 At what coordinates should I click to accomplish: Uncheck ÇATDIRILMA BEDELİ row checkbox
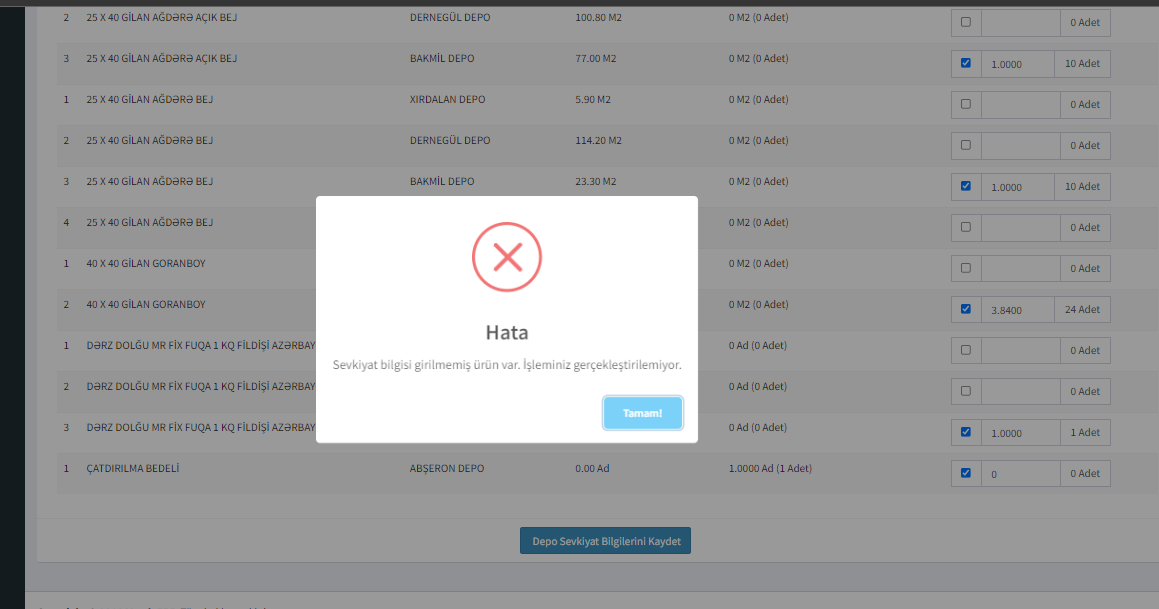point(965,473)
